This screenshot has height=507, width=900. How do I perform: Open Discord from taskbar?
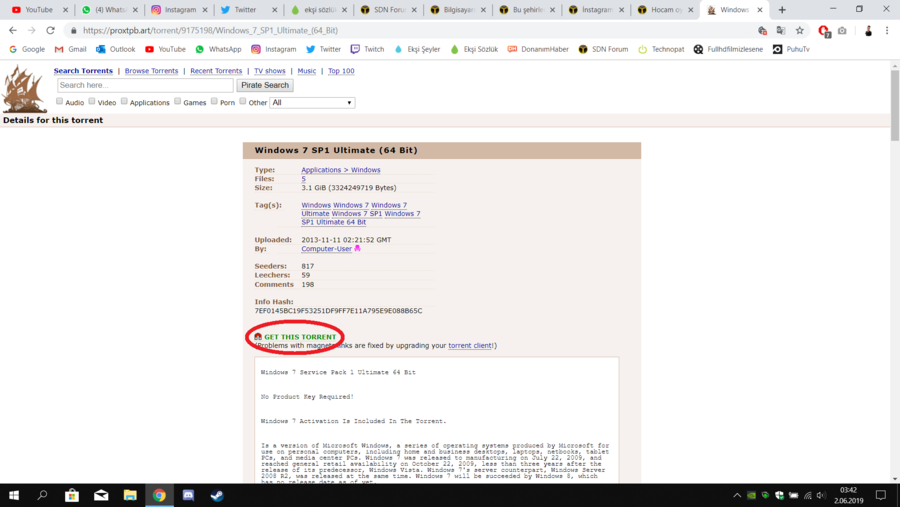tap(188, 496)
